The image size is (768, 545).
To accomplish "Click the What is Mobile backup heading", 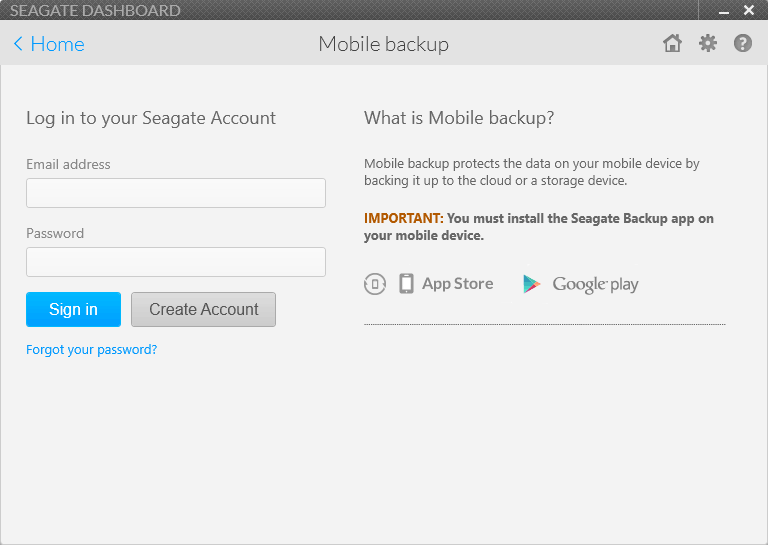I will click(459, 118).
